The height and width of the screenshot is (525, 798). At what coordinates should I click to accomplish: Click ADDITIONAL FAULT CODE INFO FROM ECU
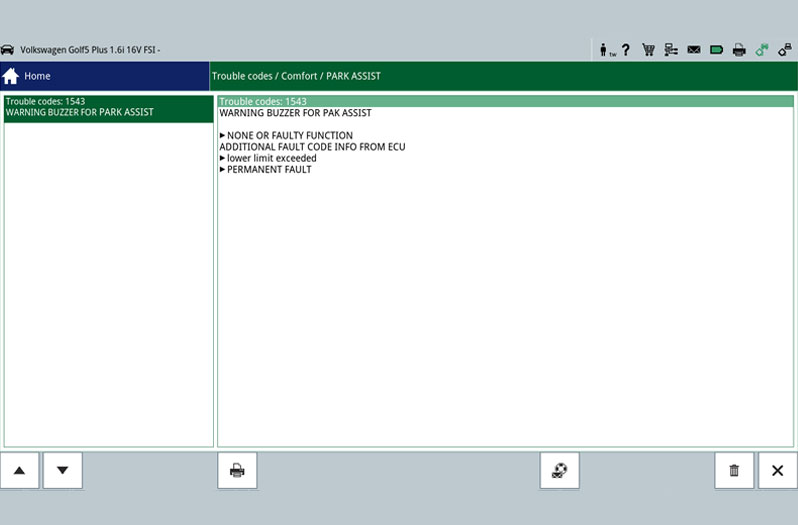(312, 147)
